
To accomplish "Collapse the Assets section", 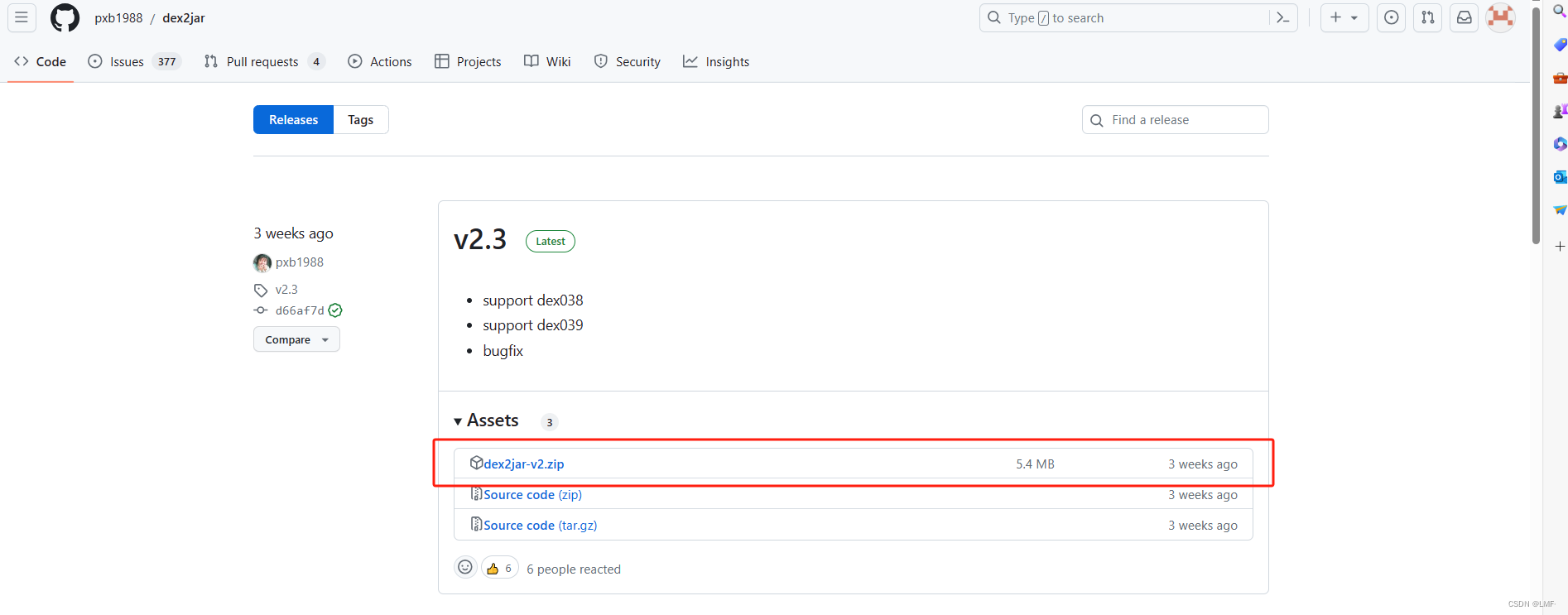I will [487, 420].
